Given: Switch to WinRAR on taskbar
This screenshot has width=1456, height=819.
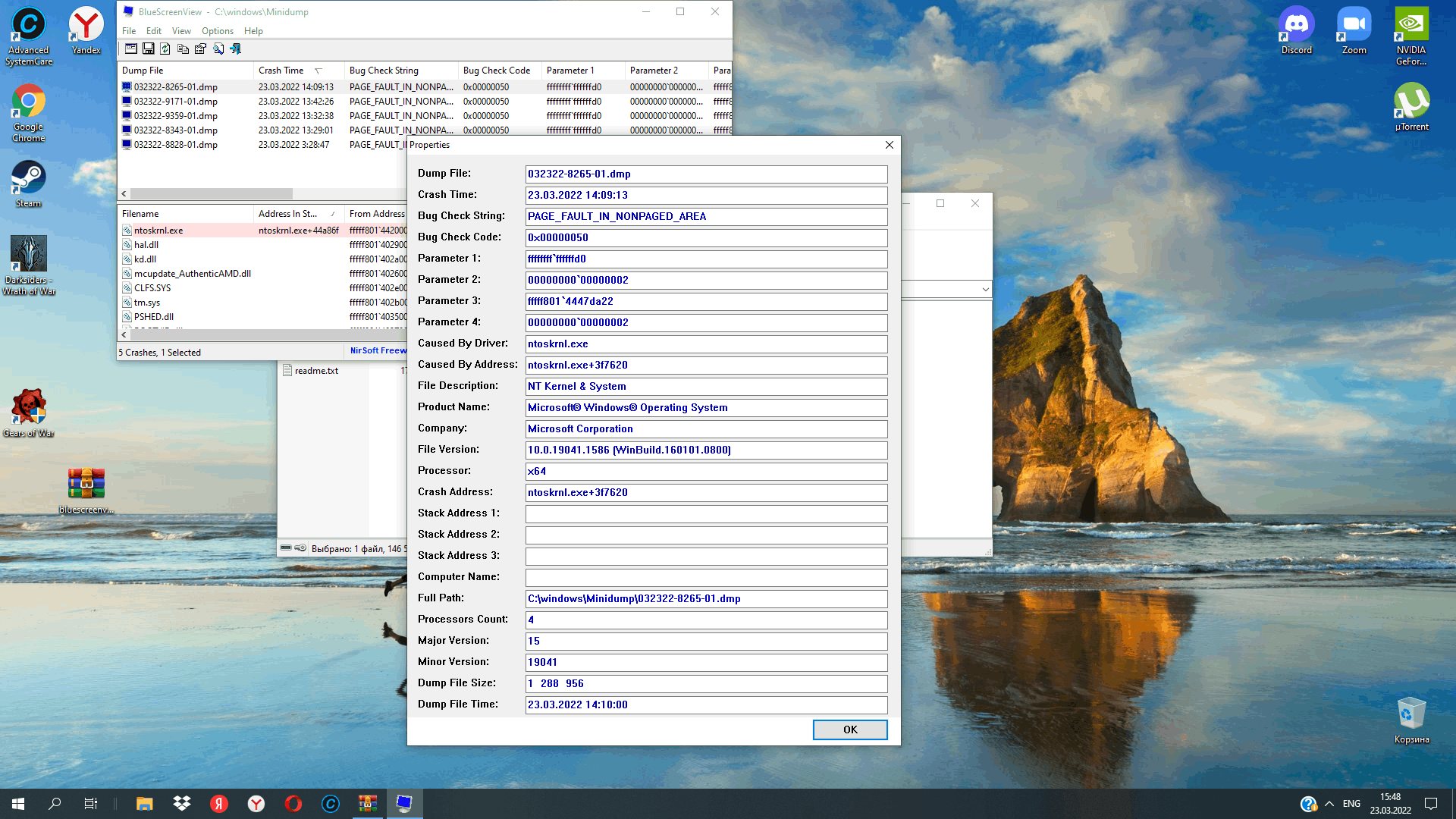Looking at the screenshot, I should 368,804.
